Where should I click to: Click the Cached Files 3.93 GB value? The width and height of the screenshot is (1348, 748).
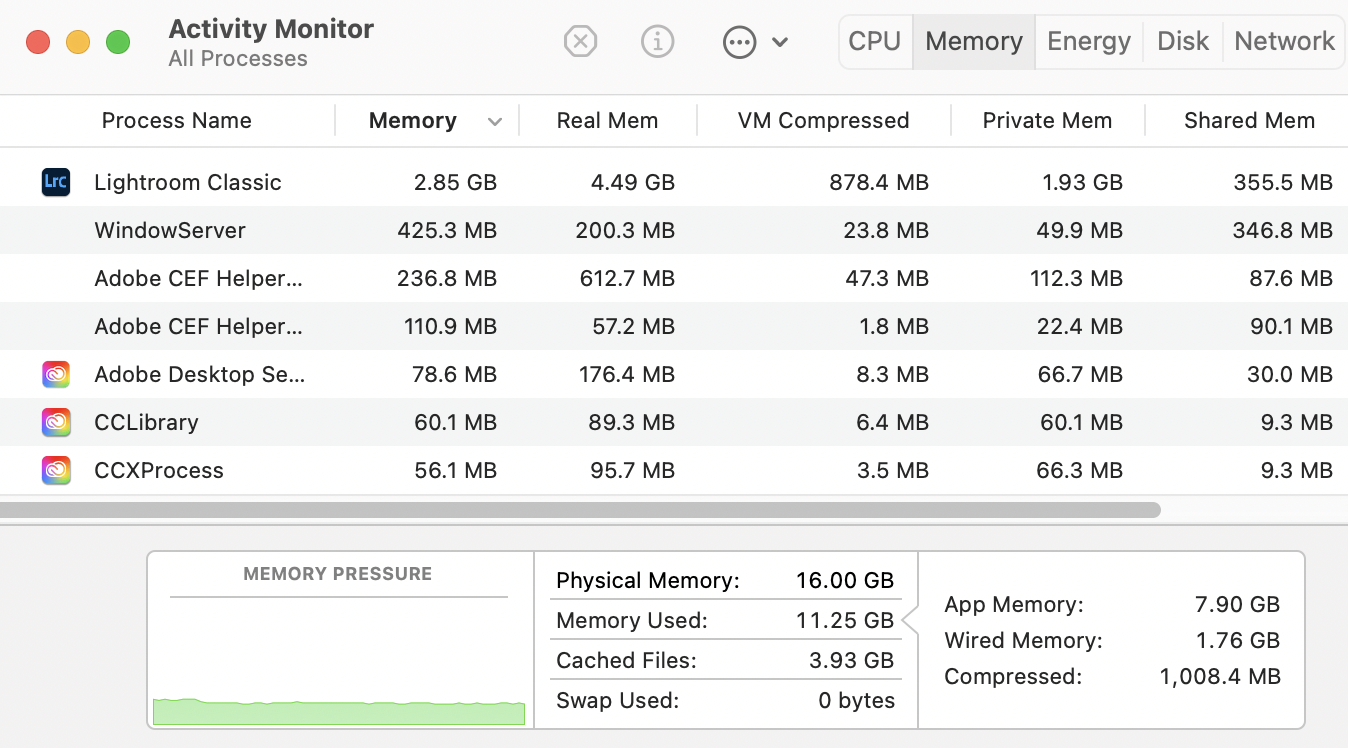coord(851,661)
